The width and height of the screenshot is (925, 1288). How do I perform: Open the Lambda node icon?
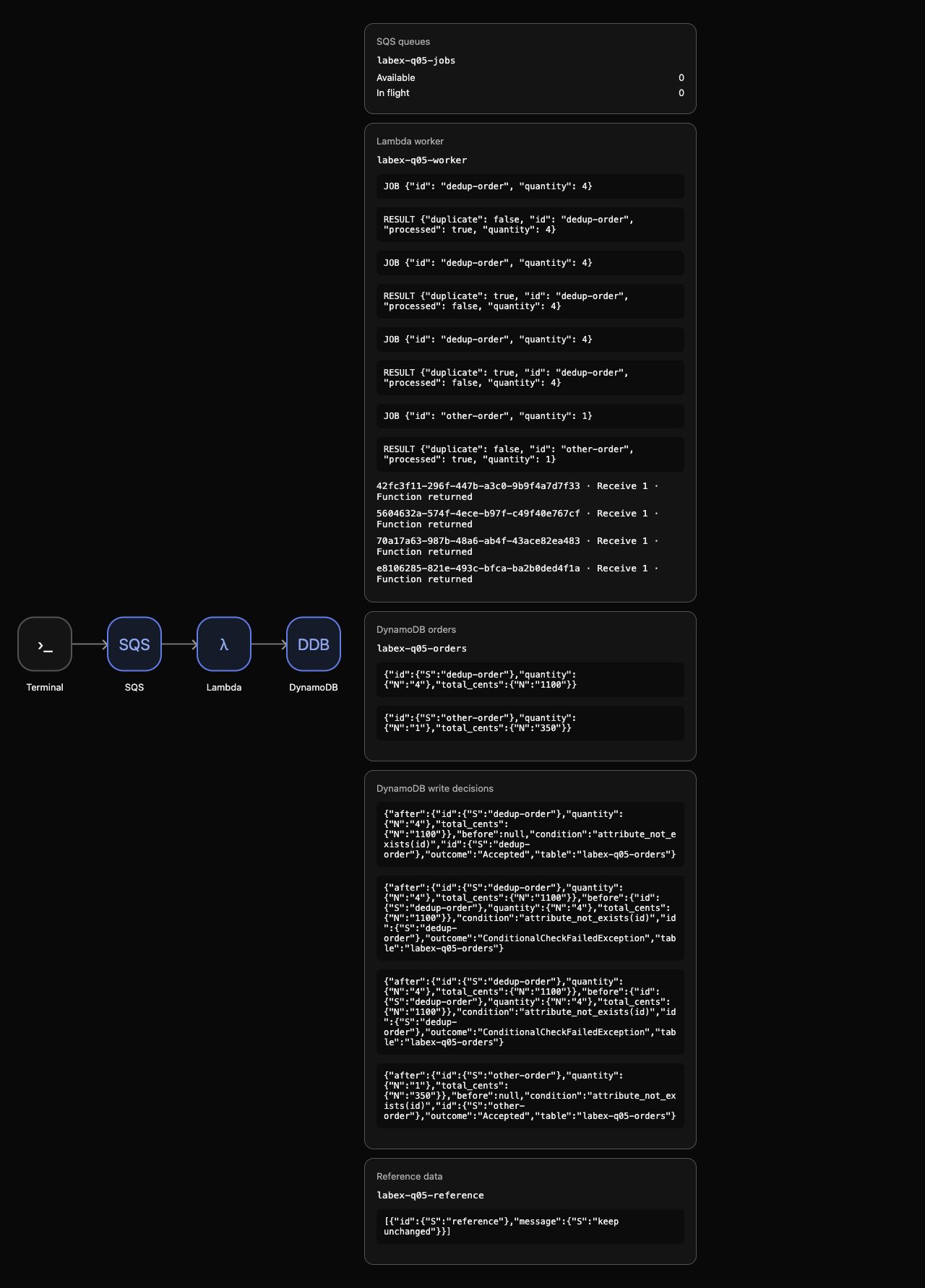click(x=224, y=644)
